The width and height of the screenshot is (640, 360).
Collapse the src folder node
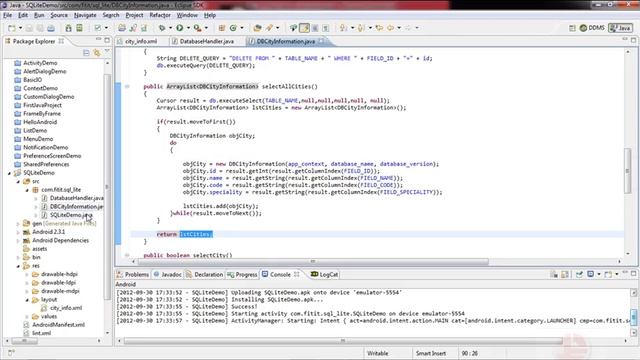pyautogui.click(x=18, y=182)
